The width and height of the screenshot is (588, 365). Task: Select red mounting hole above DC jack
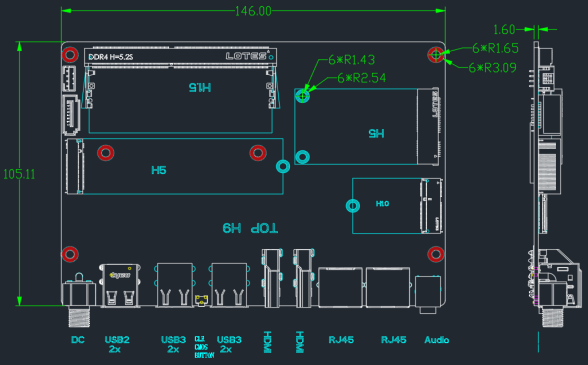coord(70,254)
